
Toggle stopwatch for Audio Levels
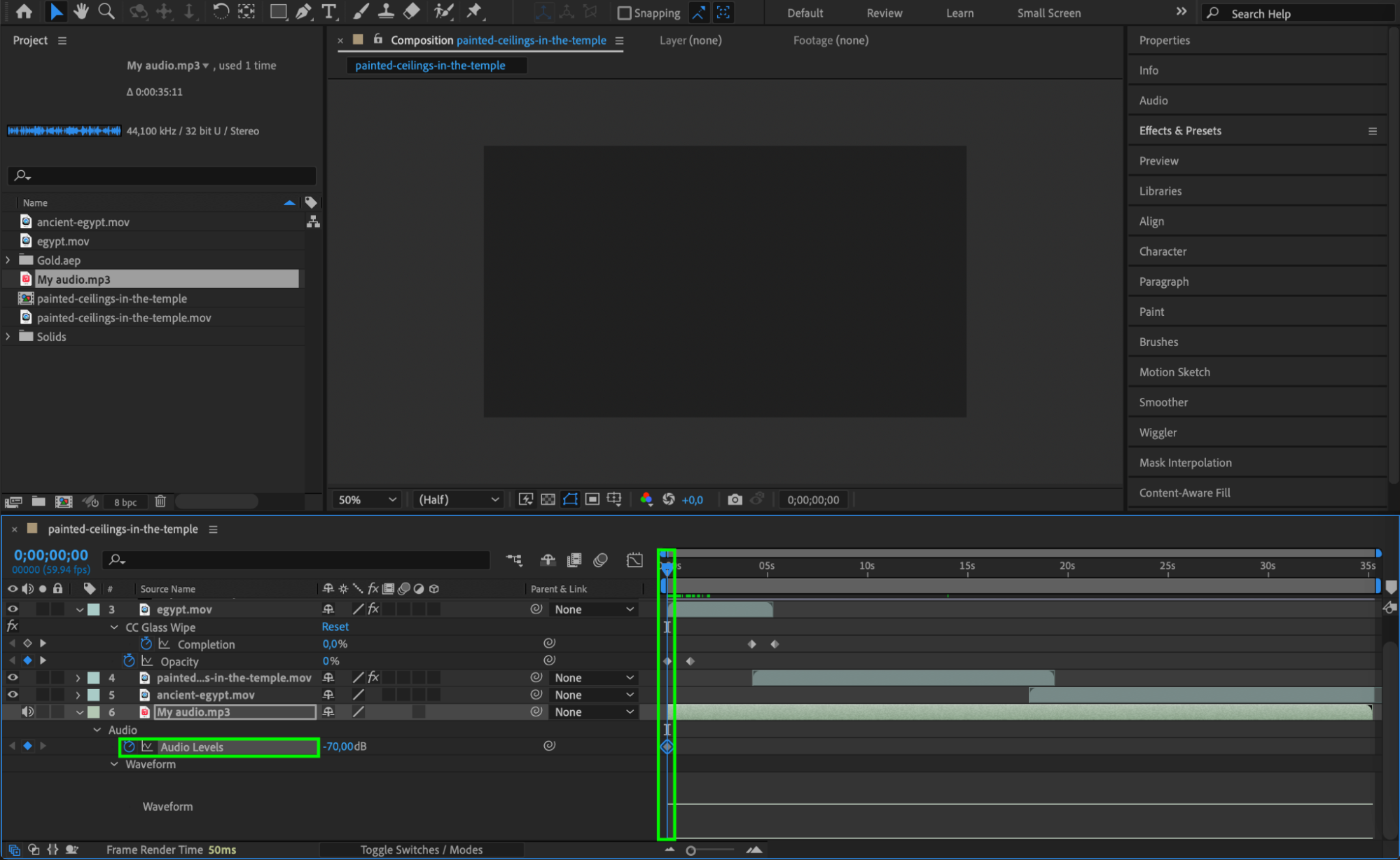point(129,747)
